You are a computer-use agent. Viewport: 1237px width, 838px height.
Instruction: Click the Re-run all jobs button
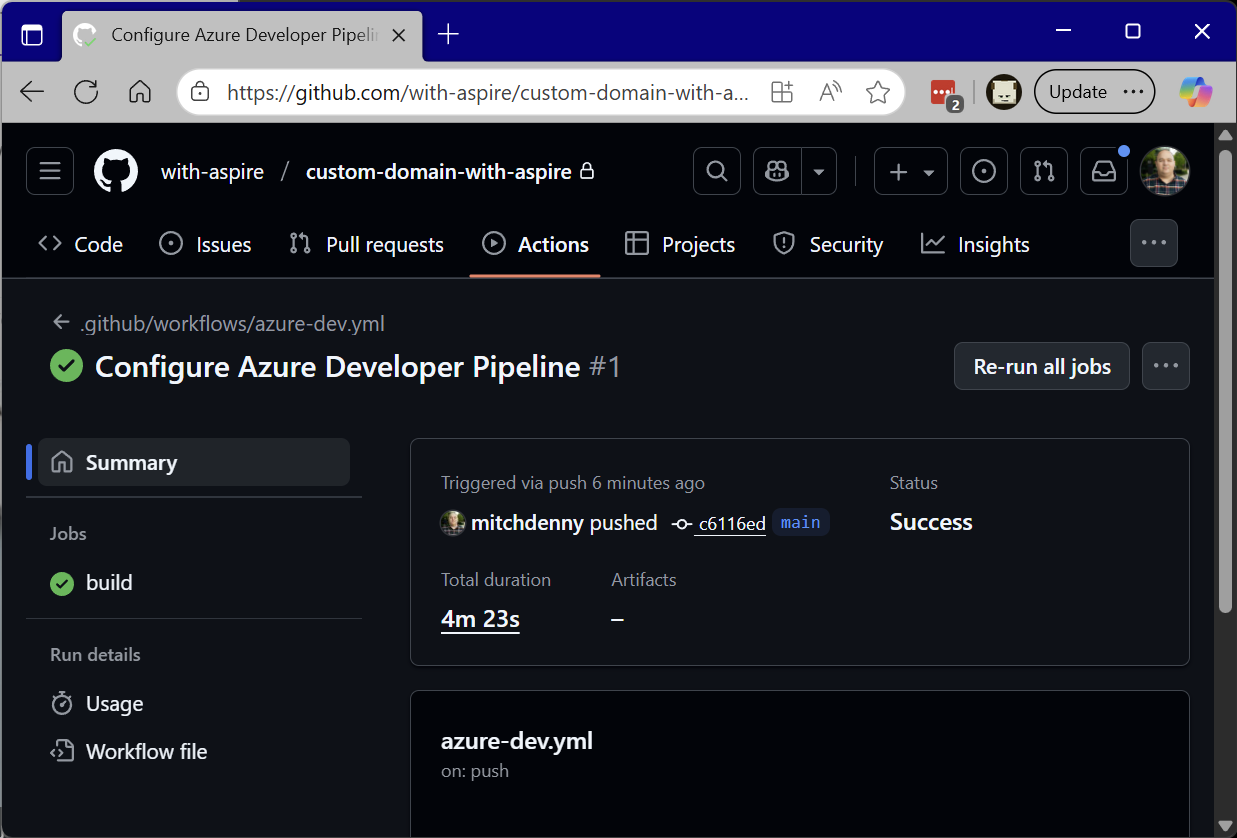click(1042, 366)
